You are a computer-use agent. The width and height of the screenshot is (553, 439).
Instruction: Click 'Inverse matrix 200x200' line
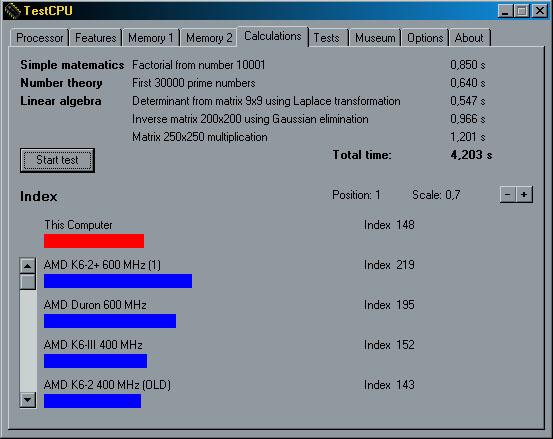click(250, 119)
